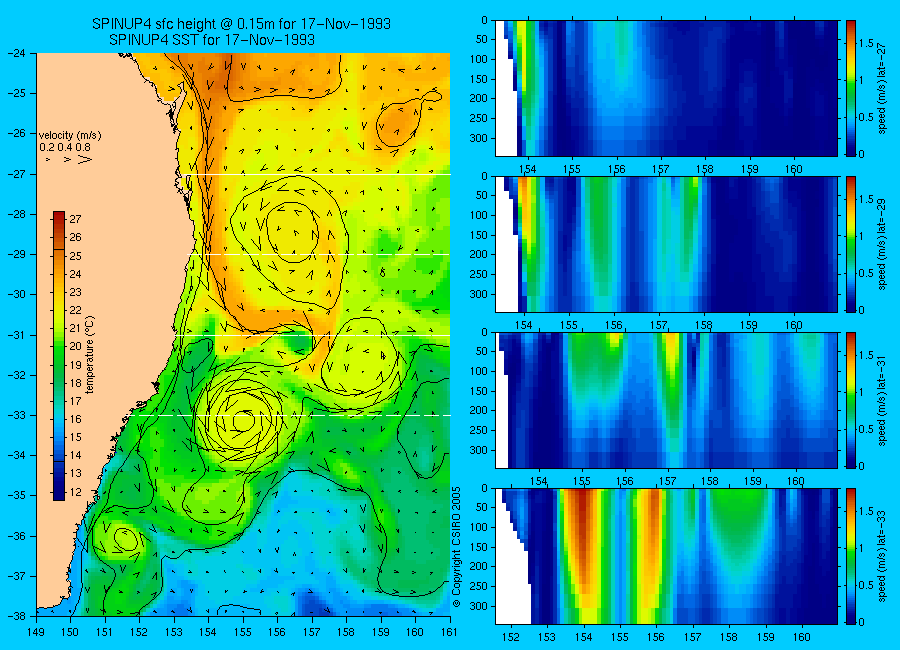Viewport: 900px width, 650px height.
Task: Select the "speed (m/s) lat=-33" label
Action: (x=882, y=556)
